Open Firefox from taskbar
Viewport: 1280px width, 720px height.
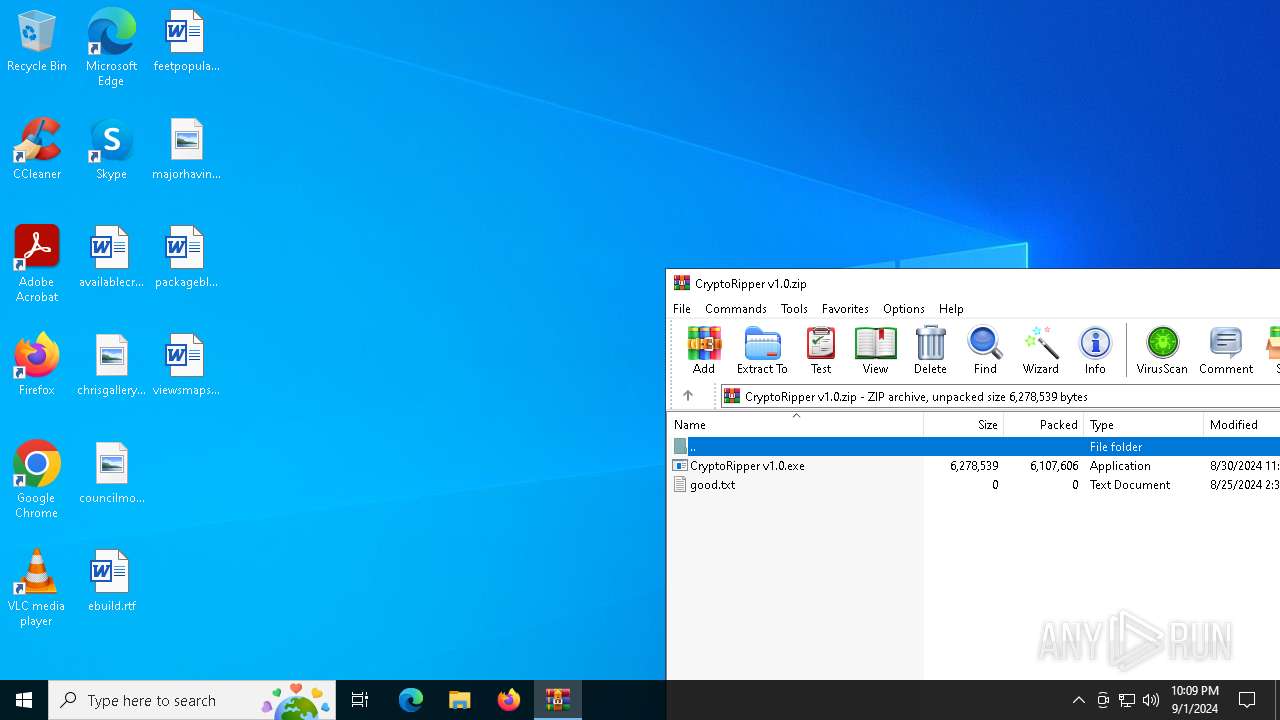point(509,700)
